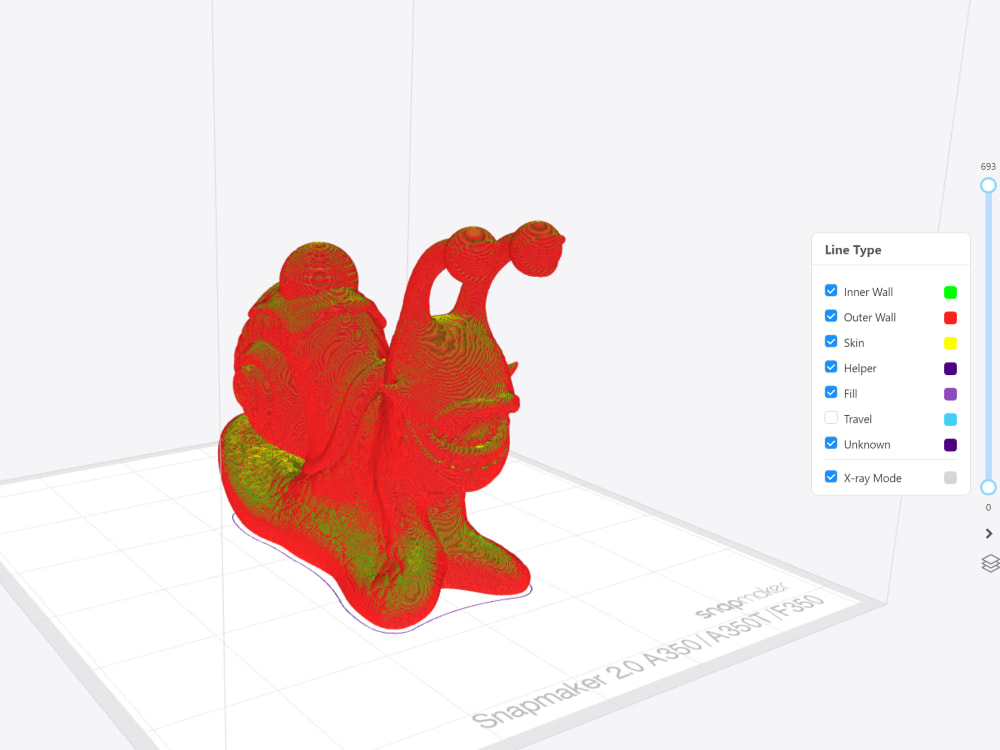The image size is (1000, 750).
Task: Uncheck the Inner Wall checkbox
Action: point(831,291)
